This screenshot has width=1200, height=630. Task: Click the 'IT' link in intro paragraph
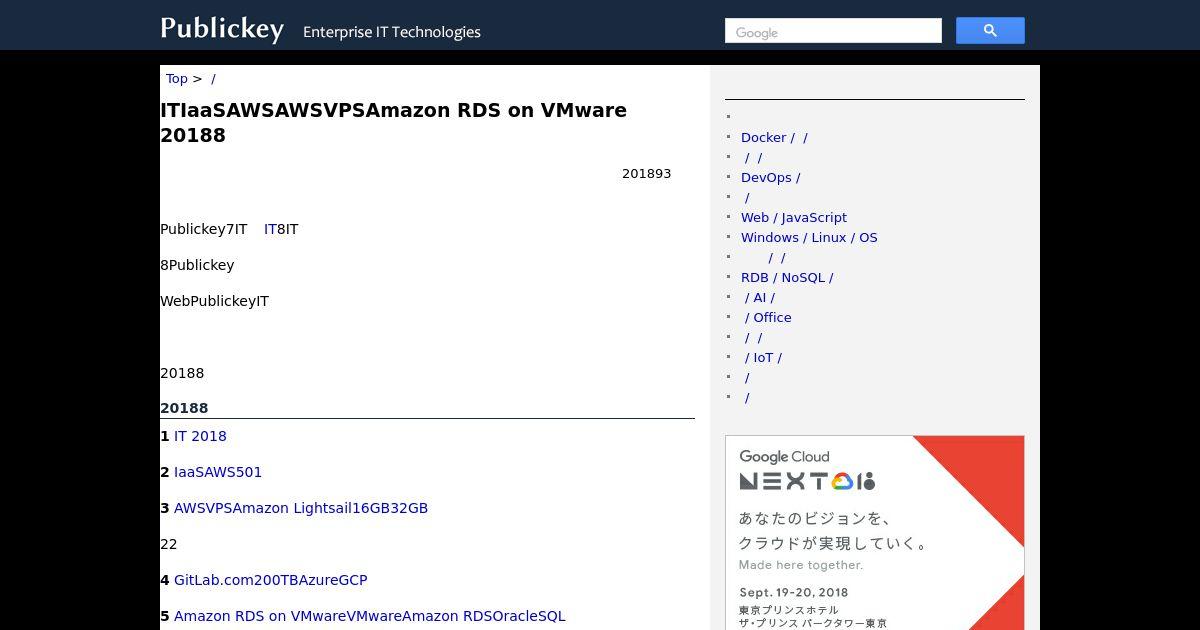(270, 229)
